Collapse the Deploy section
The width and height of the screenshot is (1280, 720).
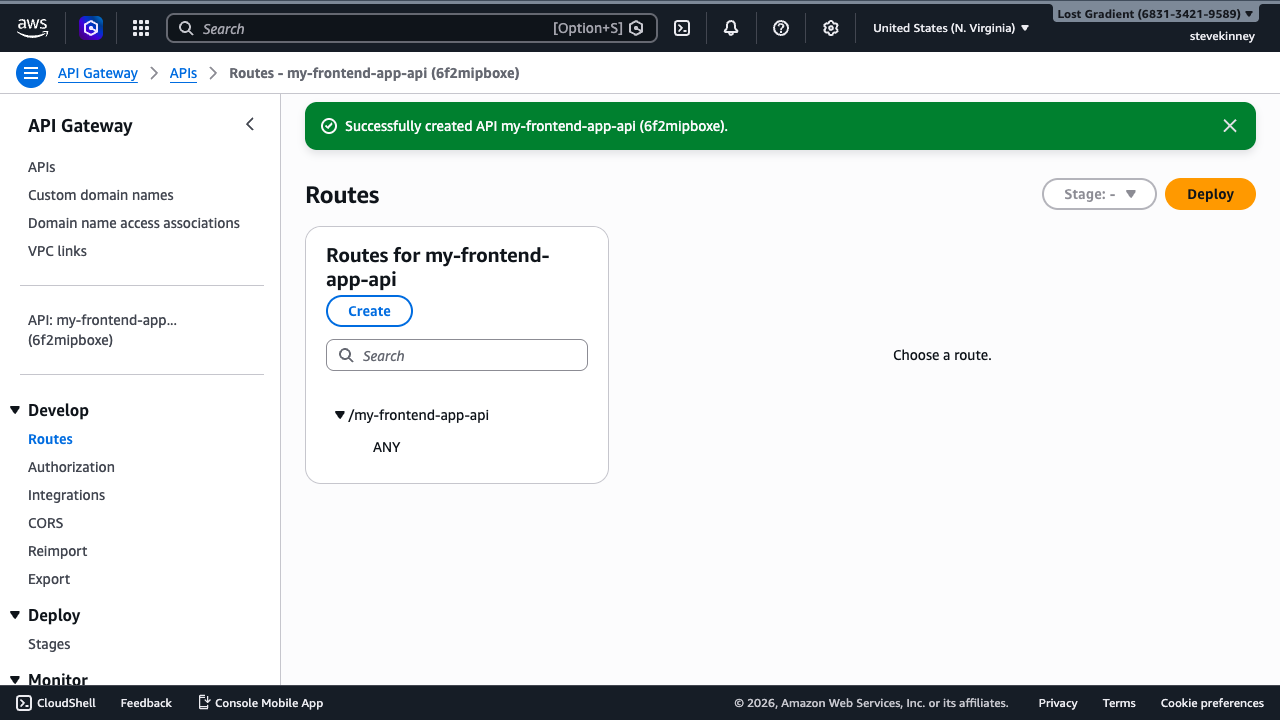tap(15, 615)
